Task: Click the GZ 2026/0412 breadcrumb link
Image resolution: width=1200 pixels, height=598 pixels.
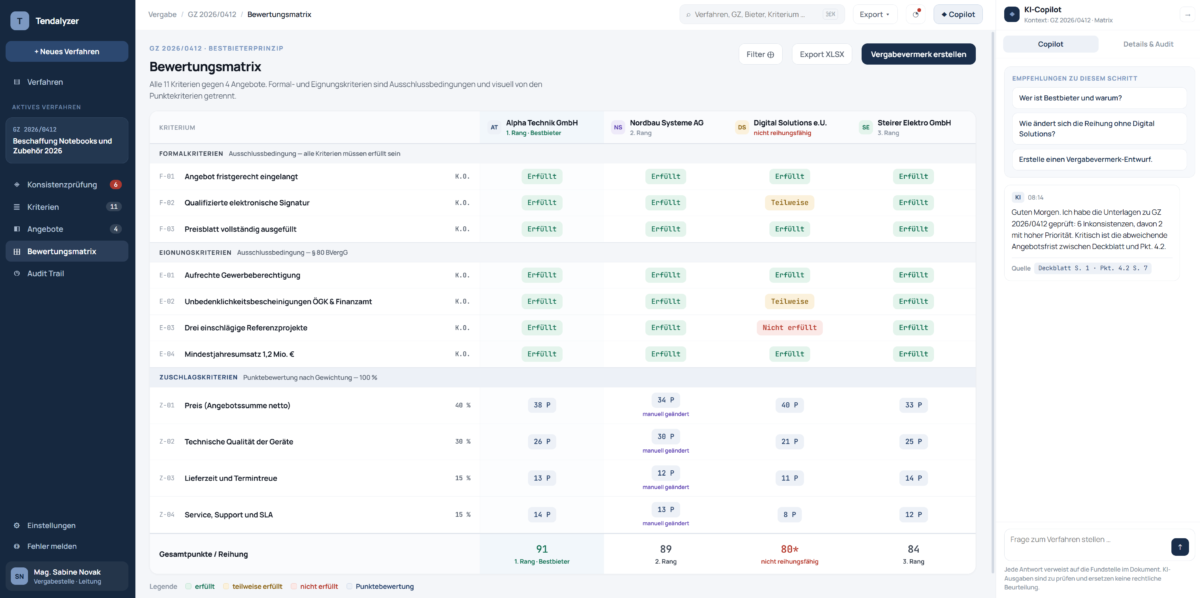Action: click(x=210, y=14)
